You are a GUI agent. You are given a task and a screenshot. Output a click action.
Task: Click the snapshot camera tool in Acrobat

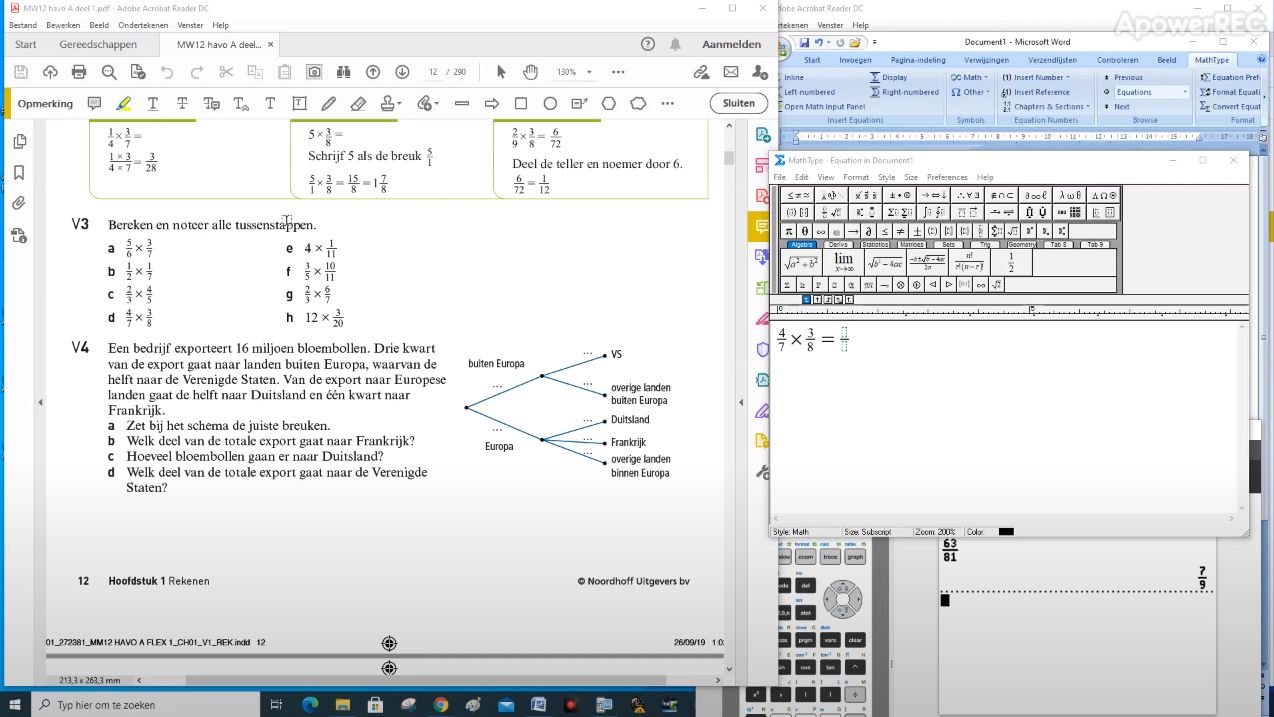(x=314, y=72)
